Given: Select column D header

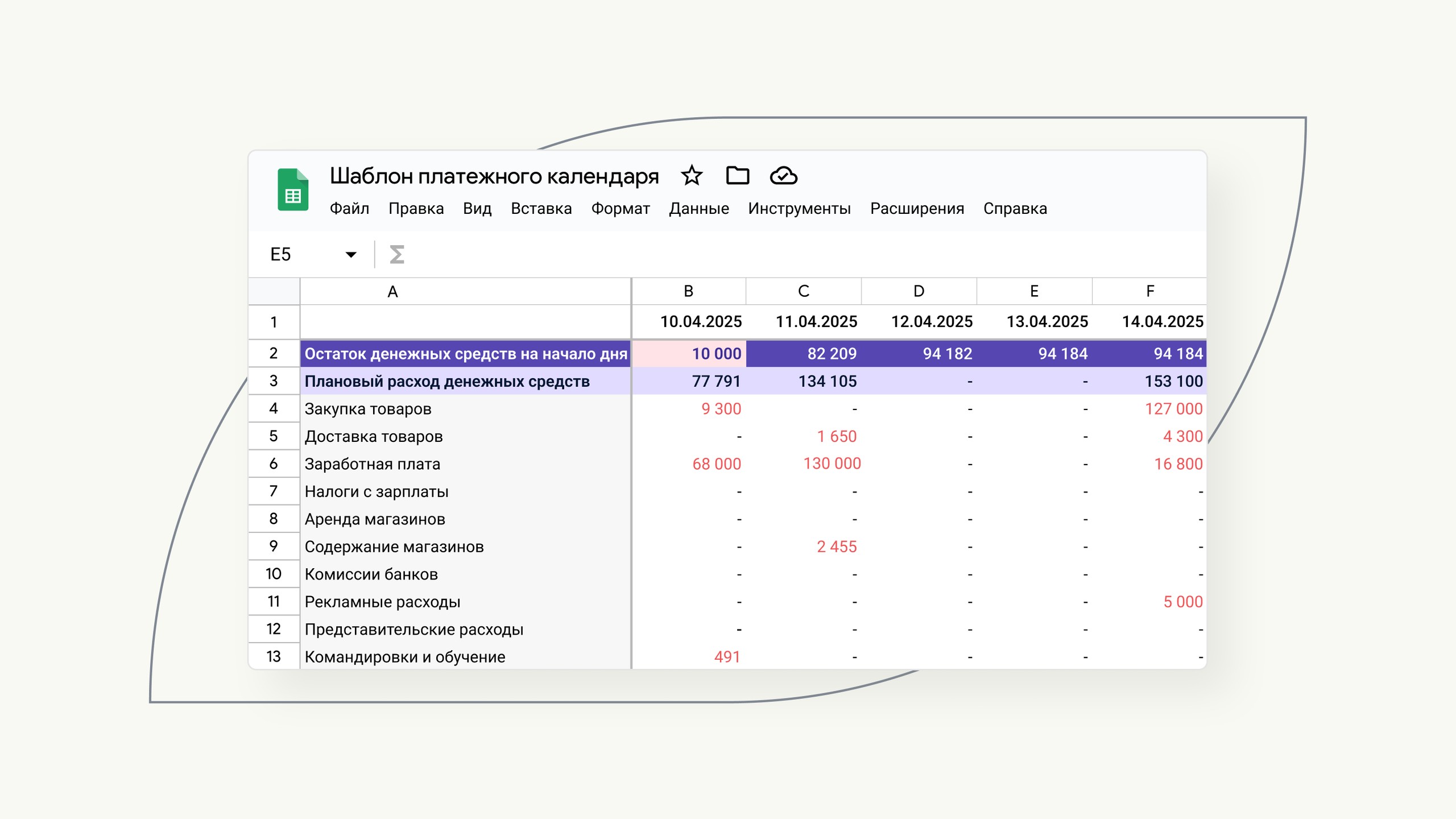Looking at the screenshot, I should pos(919,291).
